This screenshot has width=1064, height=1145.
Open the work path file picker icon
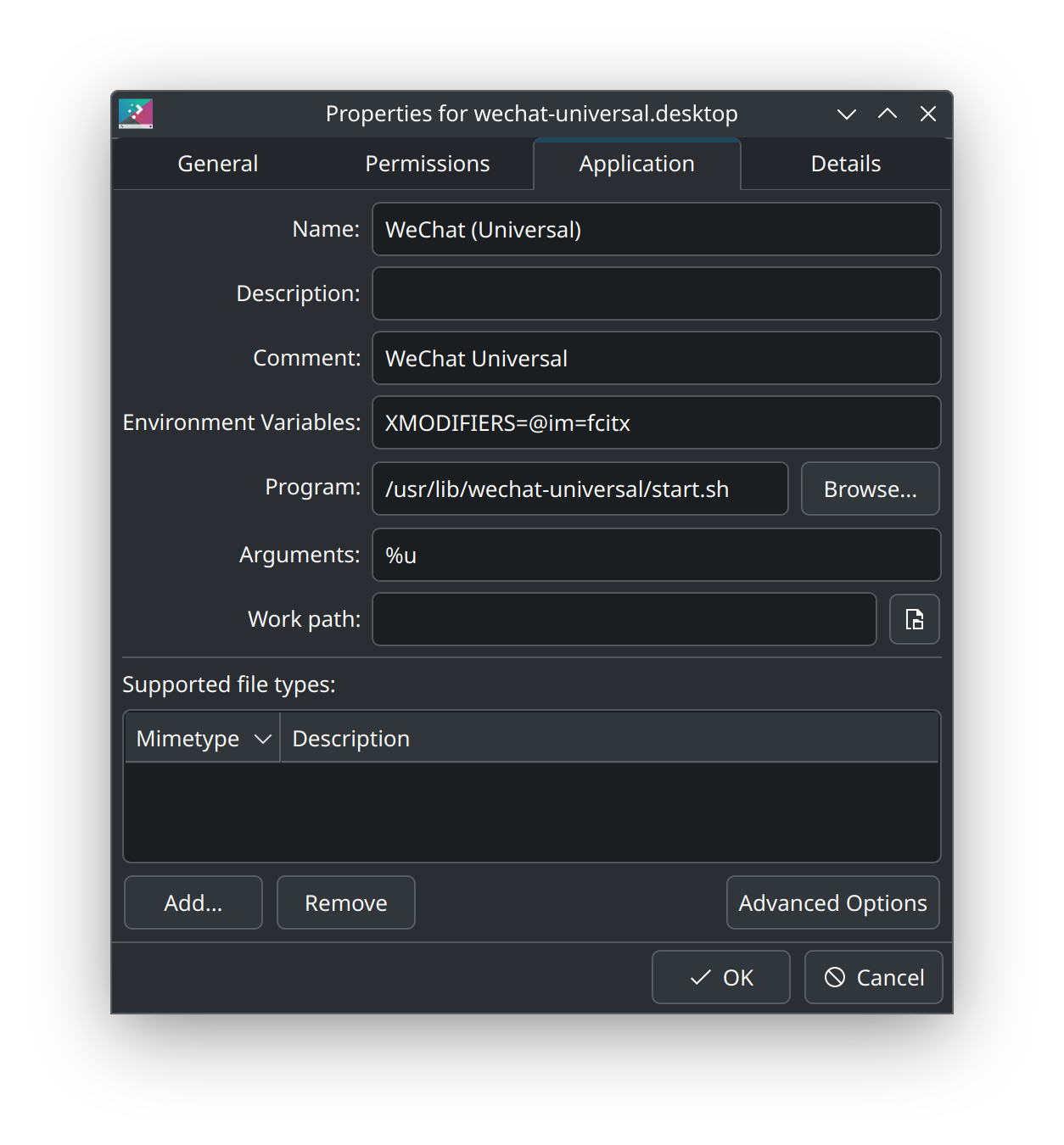[914, 619]
